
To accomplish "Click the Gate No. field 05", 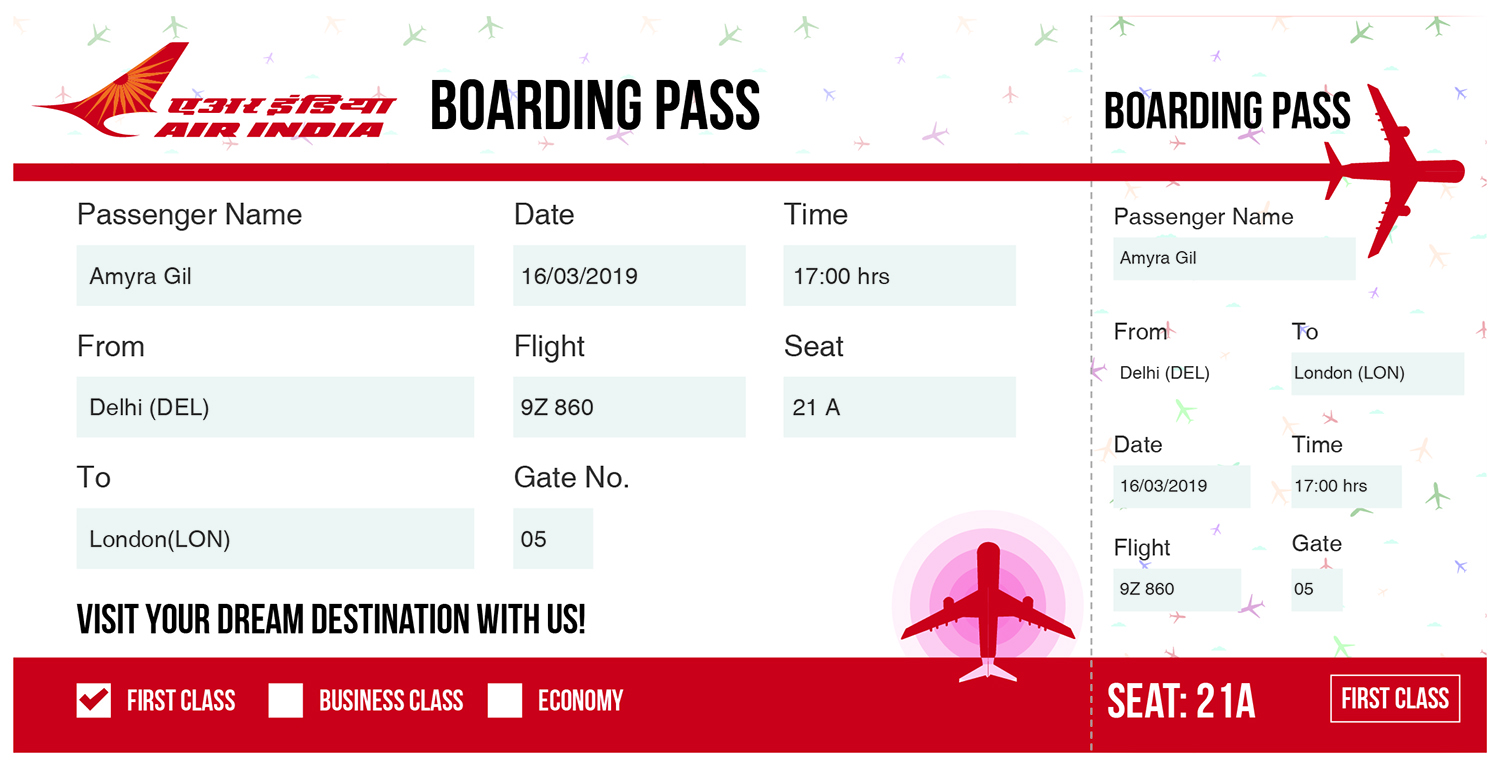I will click(x=553, y=539).
